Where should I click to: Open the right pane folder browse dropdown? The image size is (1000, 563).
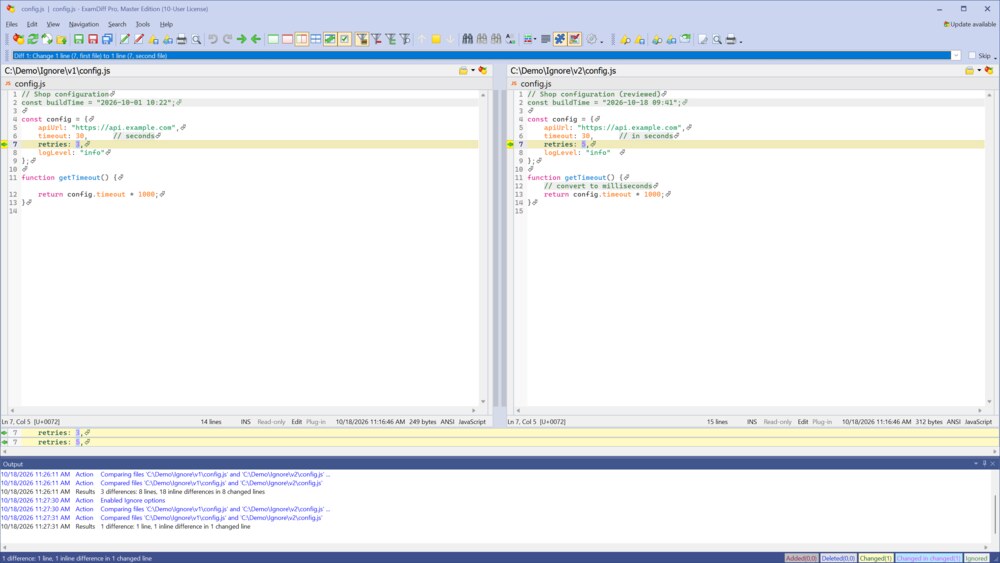point(979,70)
